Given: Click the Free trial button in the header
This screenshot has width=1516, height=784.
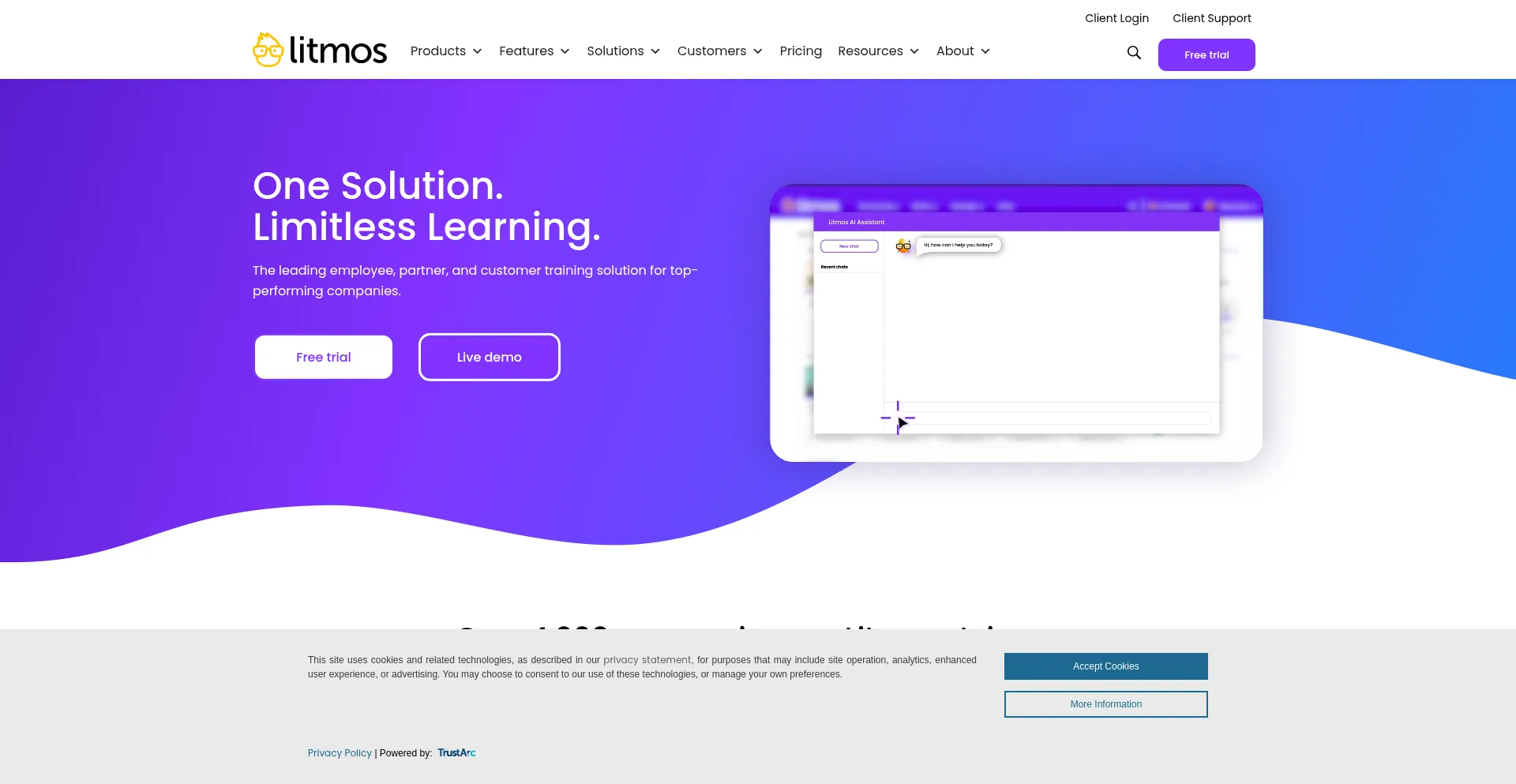Looking at the screenshot, I should 1206,54.
